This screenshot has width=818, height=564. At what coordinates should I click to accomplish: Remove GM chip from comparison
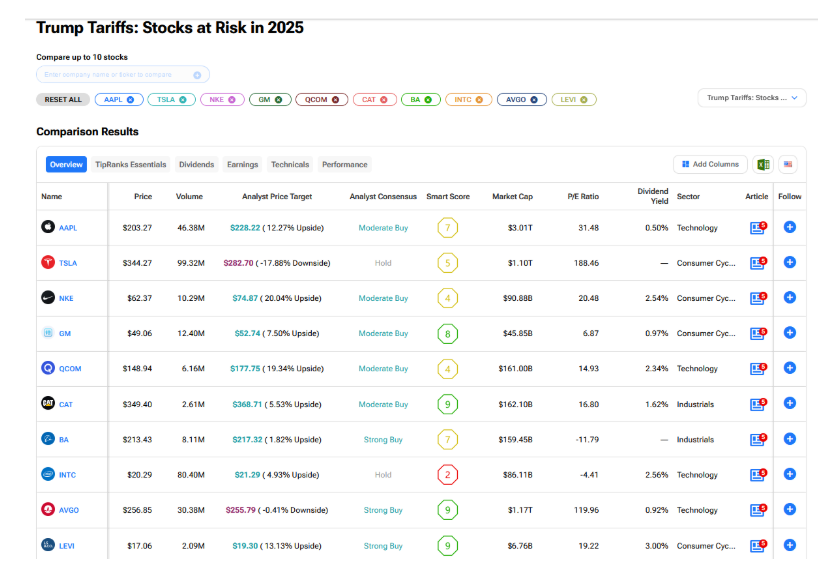(279, 100)
